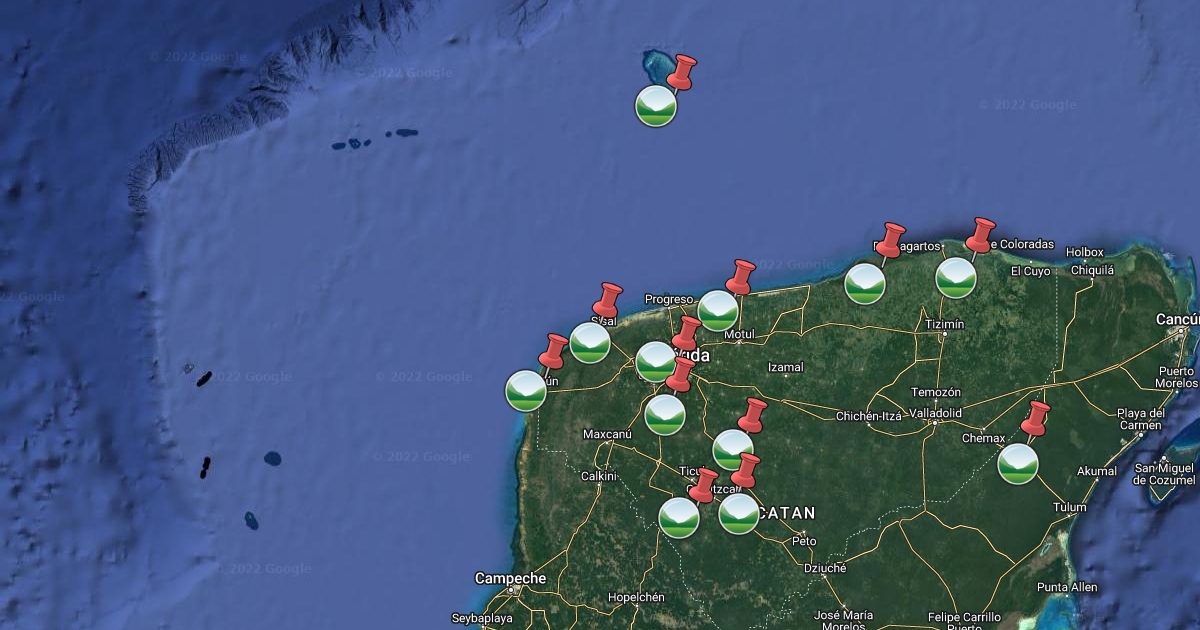Click the Playa del Carmen label
This screenshot has height=630, width=1200.
(1141, 419)
